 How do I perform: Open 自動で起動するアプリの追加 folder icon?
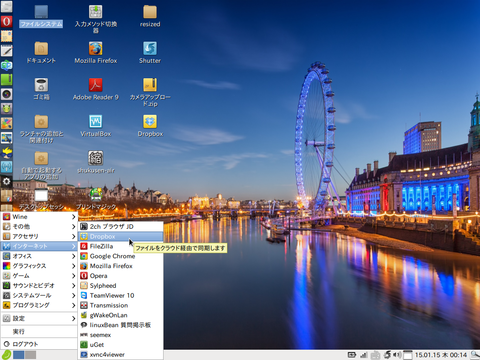(x=41, y=165)
